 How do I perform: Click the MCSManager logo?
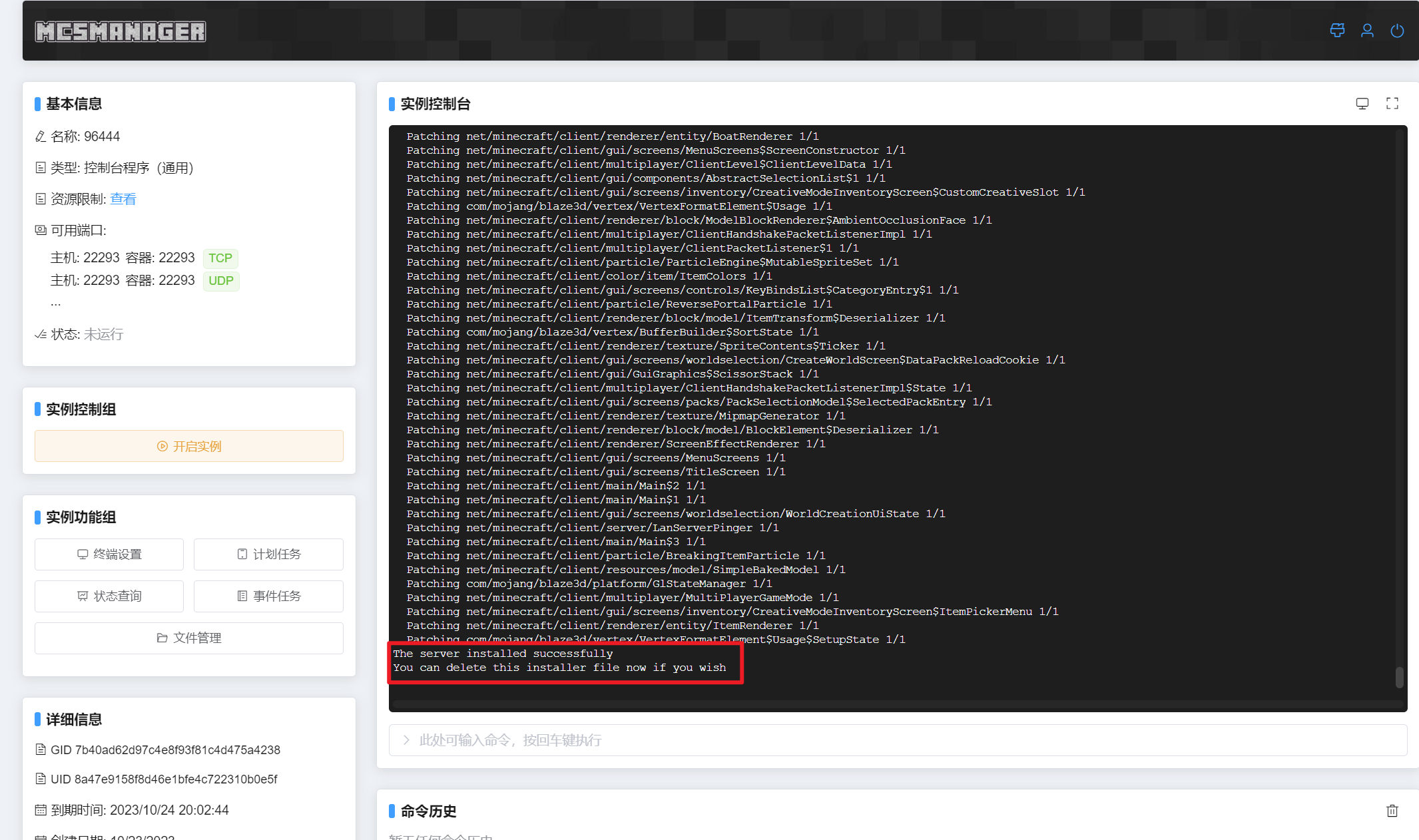point(121,31)
